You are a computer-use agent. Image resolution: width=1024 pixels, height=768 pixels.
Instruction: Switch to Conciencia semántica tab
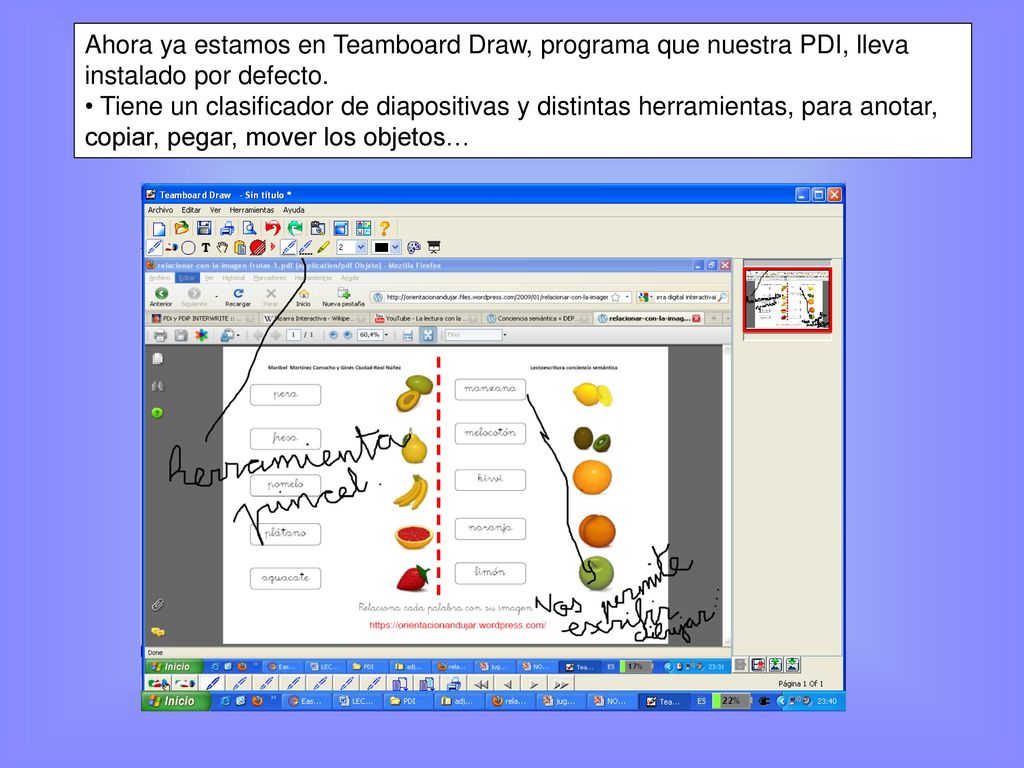(x=536, y=319)
